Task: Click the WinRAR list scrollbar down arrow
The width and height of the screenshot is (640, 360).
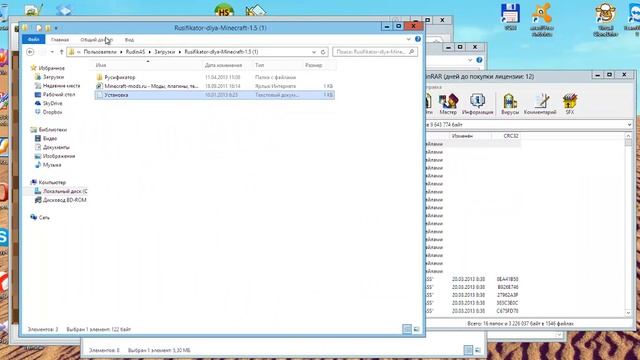Action: pos(628,313)
